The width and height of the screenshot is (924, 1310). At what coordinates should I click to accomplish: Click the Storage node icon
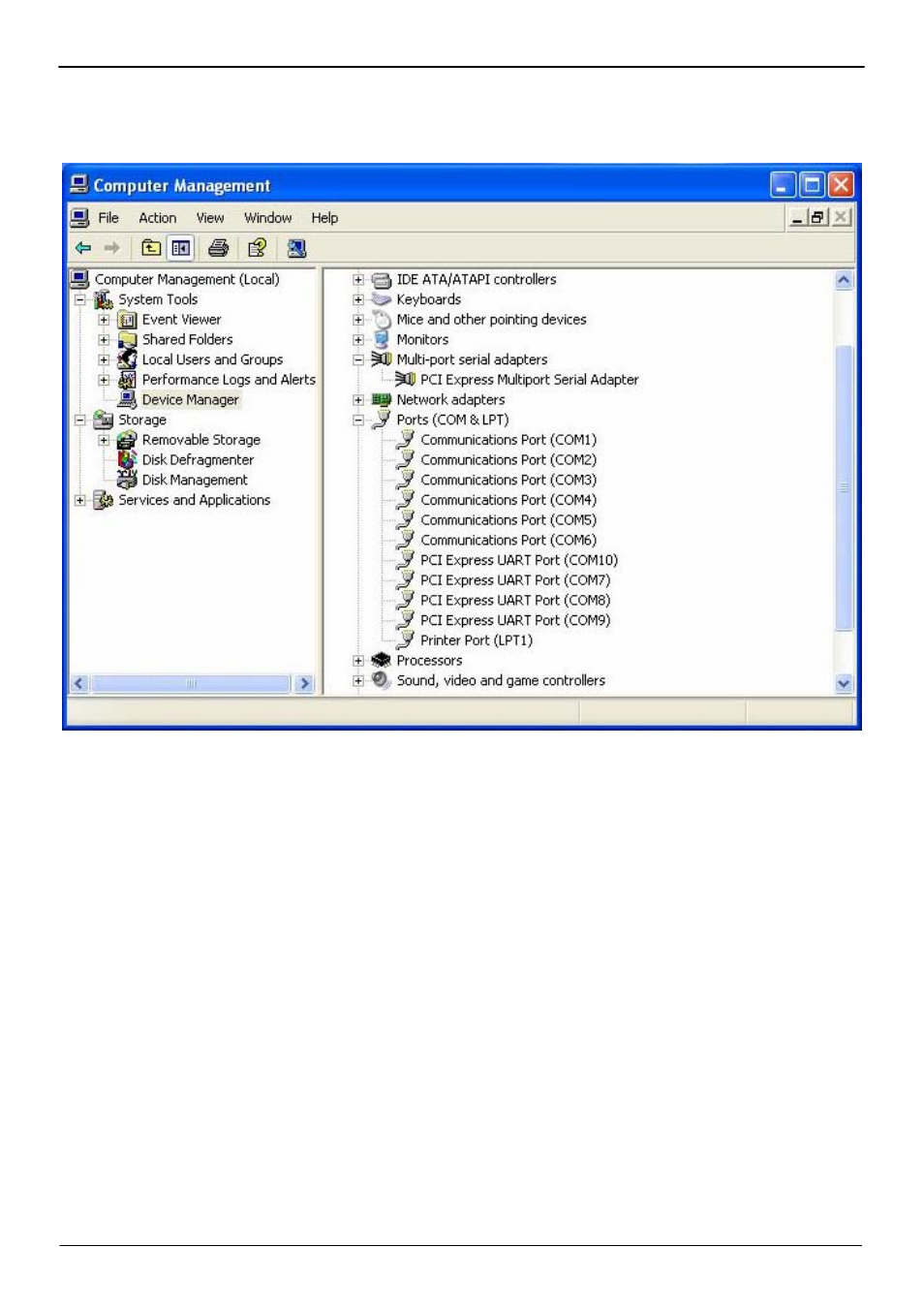pos(104,420)
